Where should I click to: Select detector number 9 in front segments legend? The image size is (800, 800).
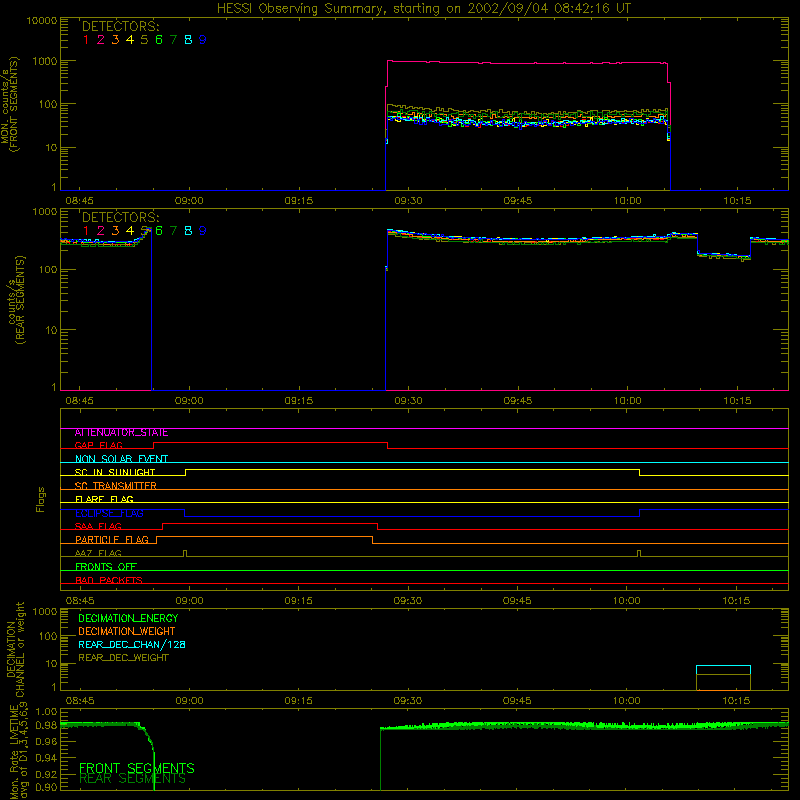(x=203, y=40)
